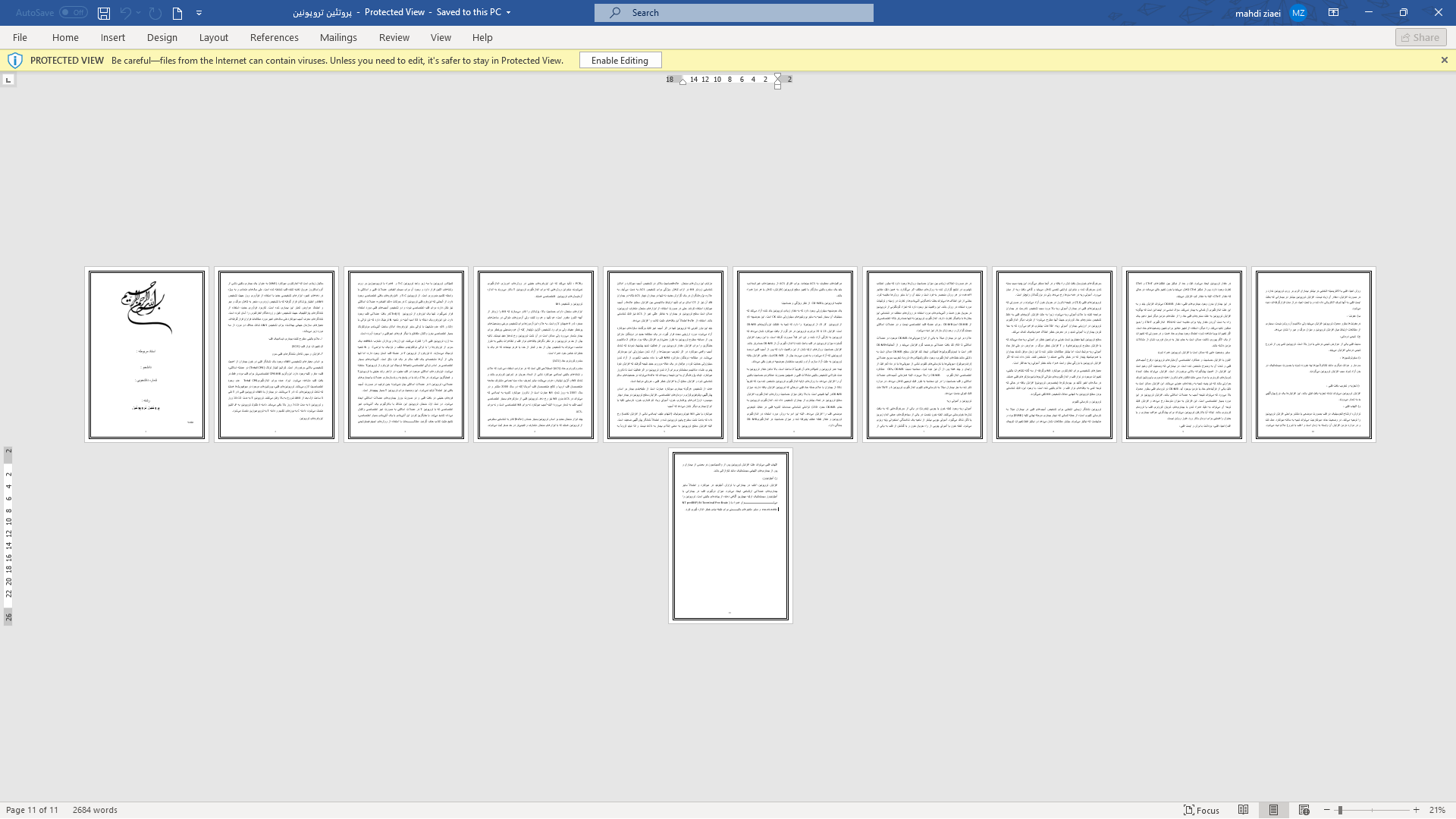Select the first page thumbnail with calligraphy
Viewport: 1456px width, 819px height.
(x=146, y=355)
